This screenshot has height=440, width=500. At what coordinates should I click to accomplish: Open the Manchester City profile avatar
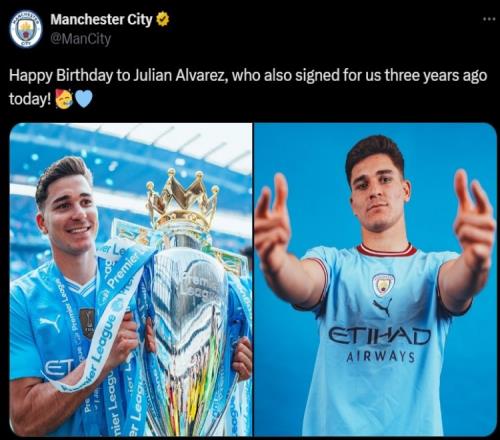(26, 29)
